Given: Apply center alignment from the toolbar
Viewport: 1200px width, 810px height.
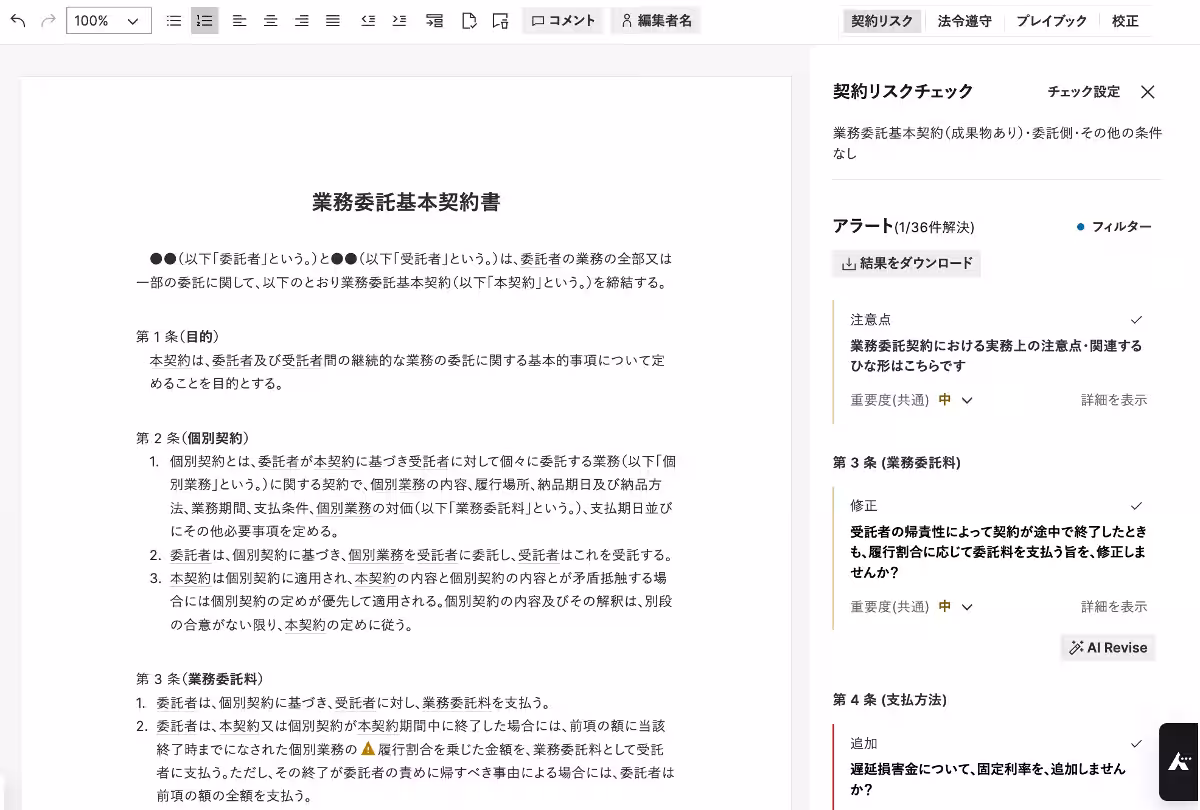Looking at the screenshot, I should point(270,20).
